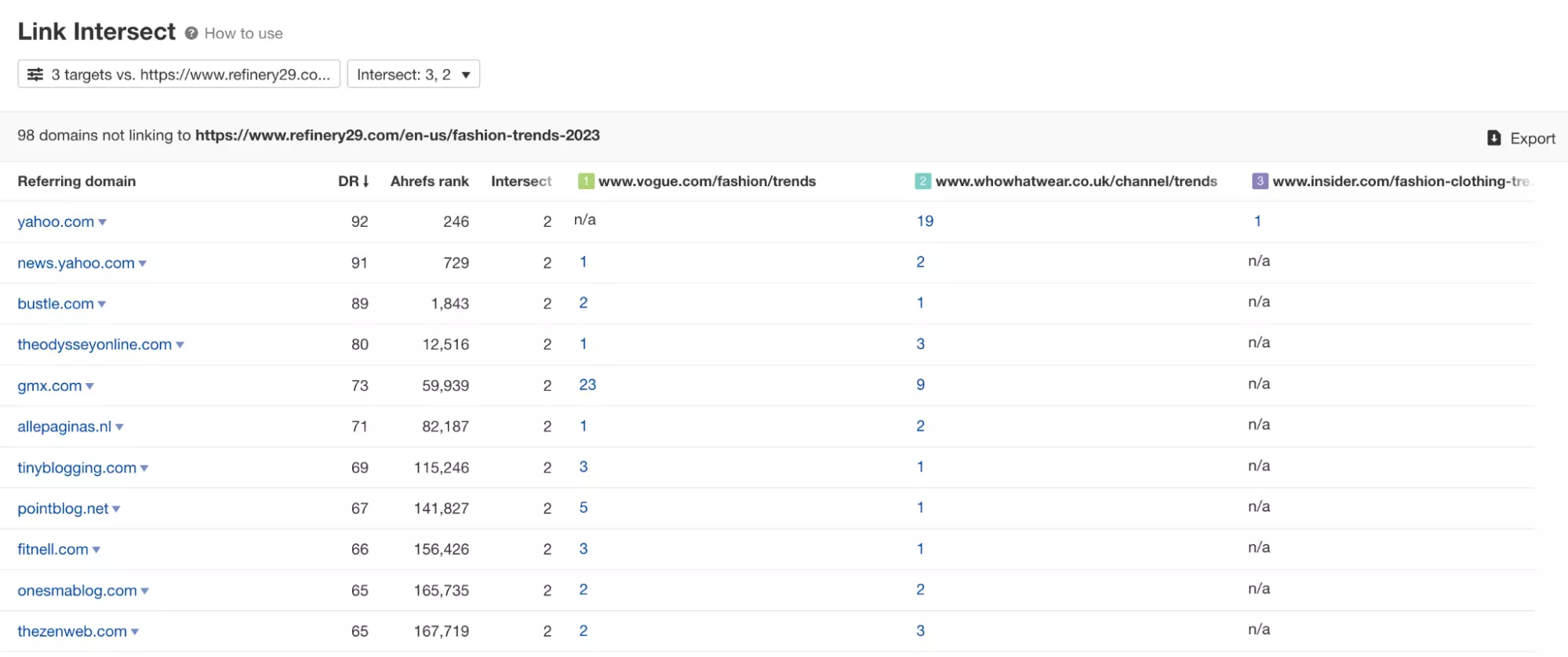Expand the tinyblogging.com dropdown arrow
This screenshot has width=1568, height=657.
tap(144, 469)
